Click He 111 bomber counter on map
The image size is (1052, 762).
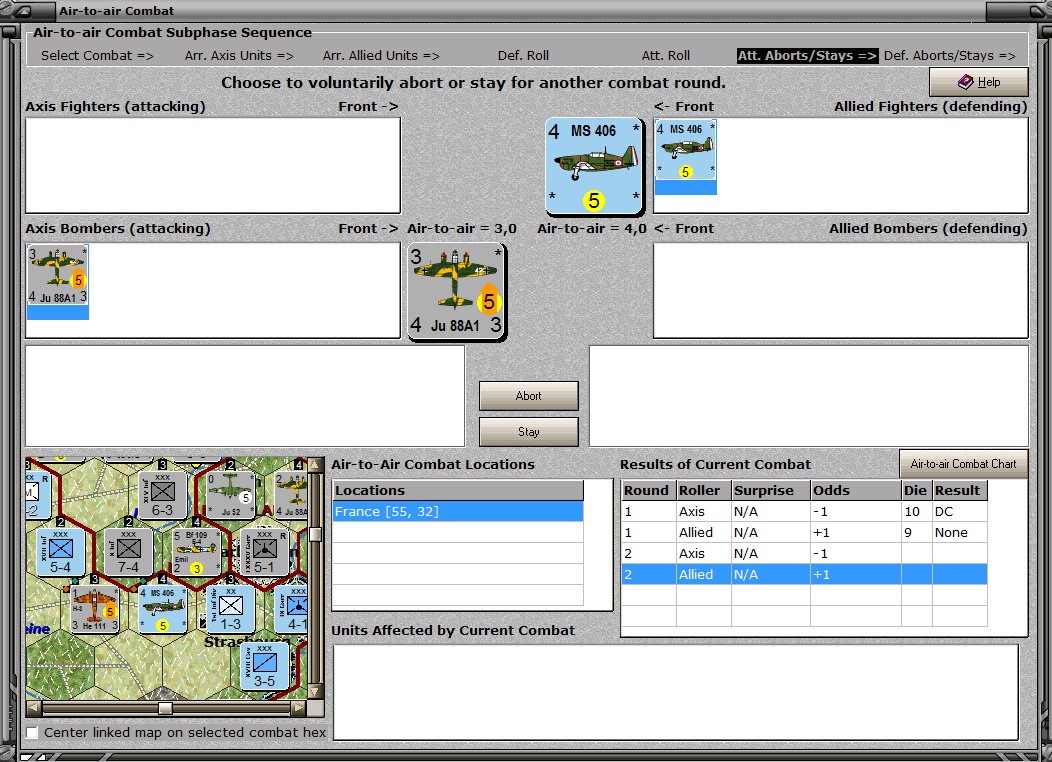[x=95, y=609]
